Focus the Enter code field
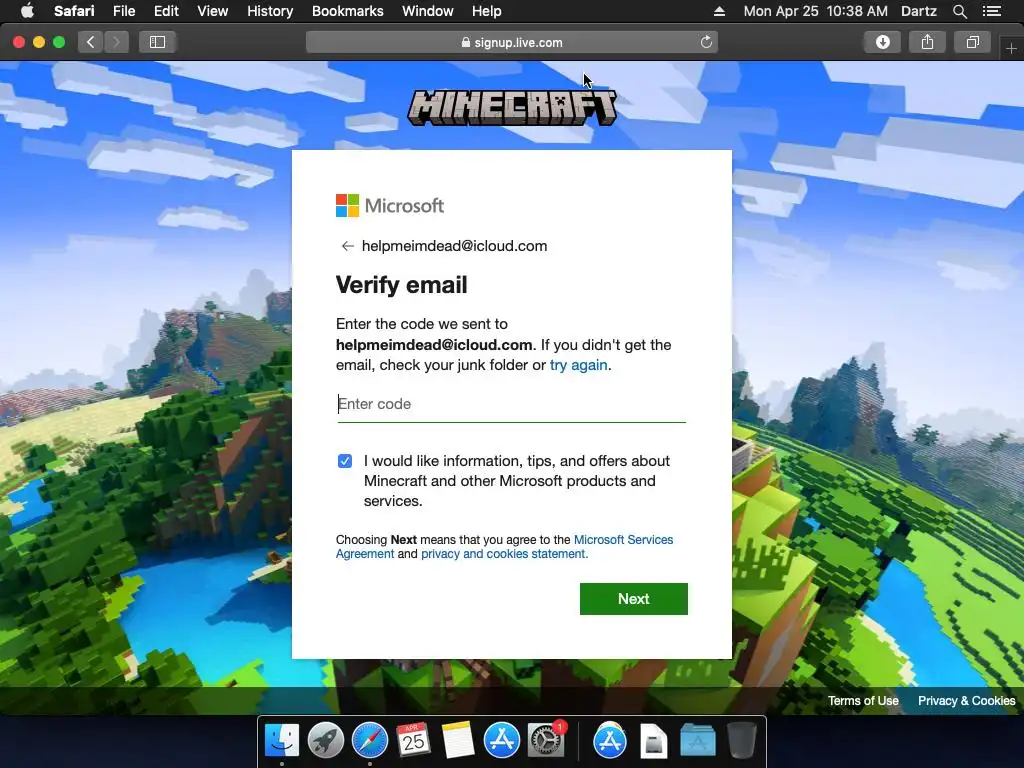This screenshot has width=1024, height=768. pos(511,404)
